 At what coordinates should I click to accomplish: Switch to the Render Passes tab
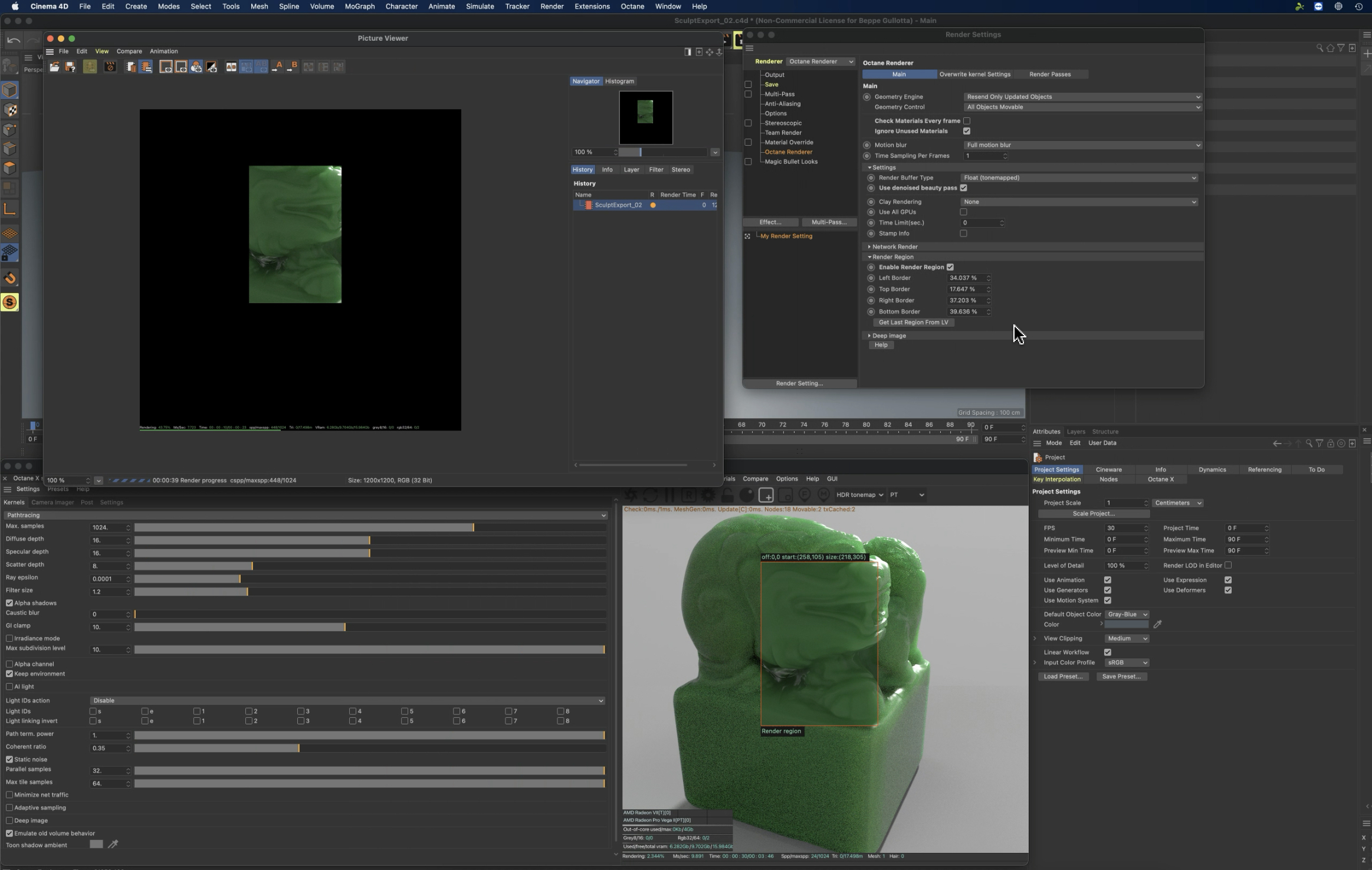(x=1050, y=74)
